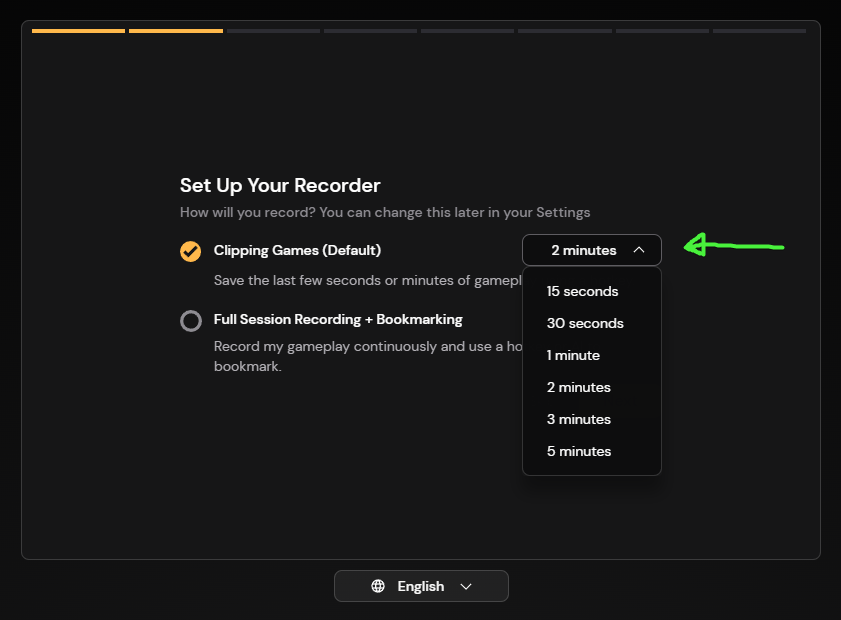Image resolution: width=841 pixels, height=620 pixels.
Task: Click the Clipping Games (Default) label
Action: tap(297, 250)
